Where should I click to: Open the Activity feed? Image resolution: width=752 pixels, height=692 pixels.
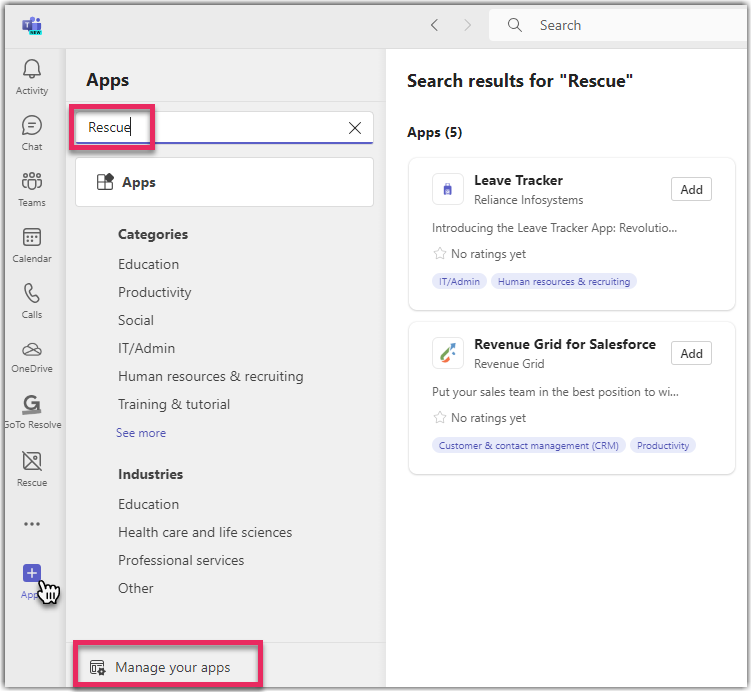32,77
